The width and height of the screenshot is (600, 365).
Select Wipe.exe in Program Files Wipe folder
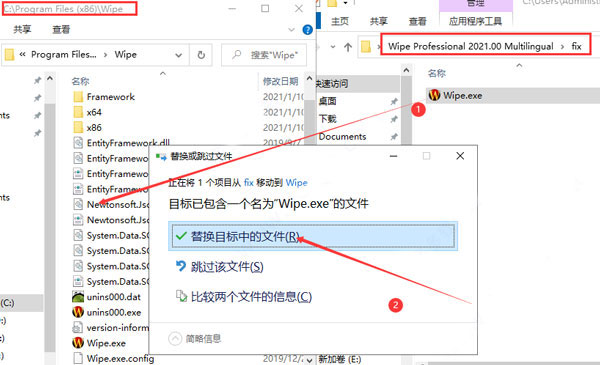coord(99,343)
